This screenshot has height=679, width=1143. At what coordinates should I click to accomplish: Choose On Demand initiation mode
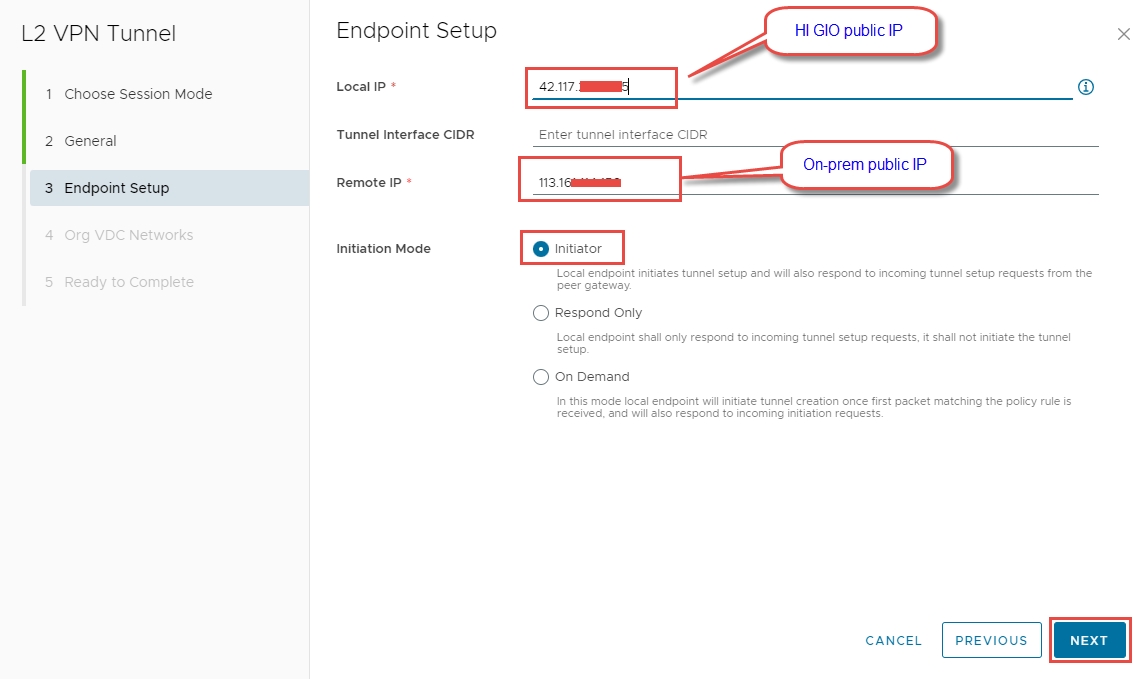tap(541, 377)
